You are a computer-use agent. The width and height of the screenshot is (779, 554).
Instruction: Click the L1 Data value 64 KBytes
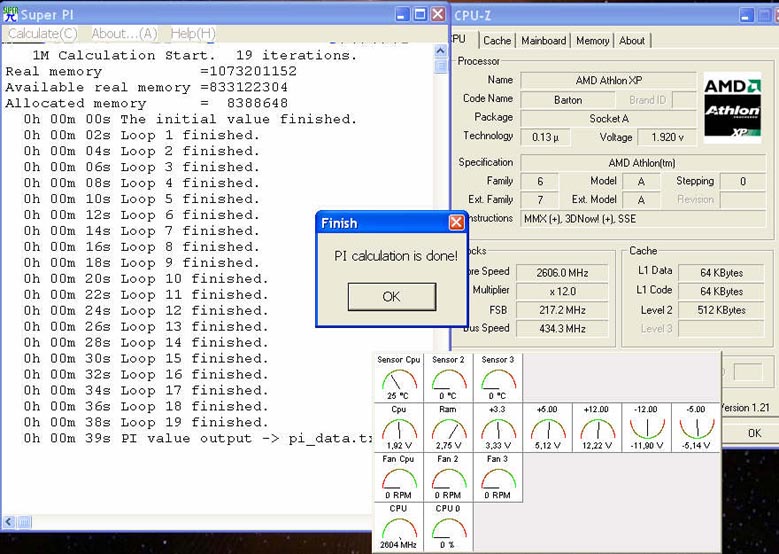(721, 273)
